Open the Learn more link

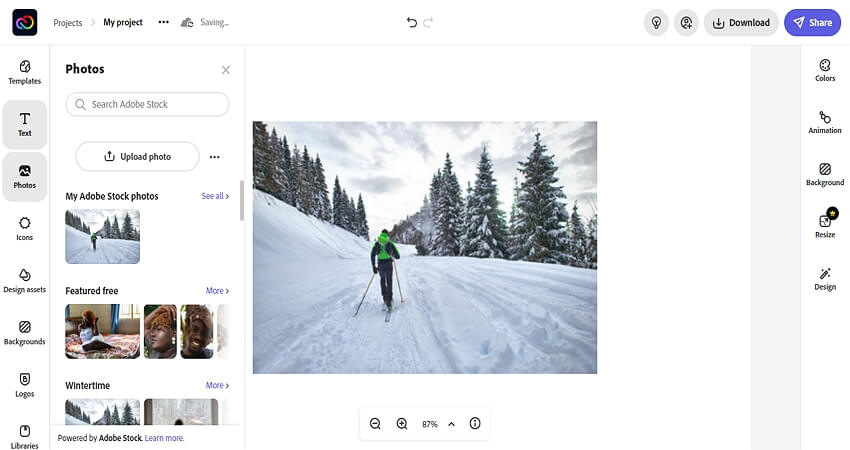164,438
